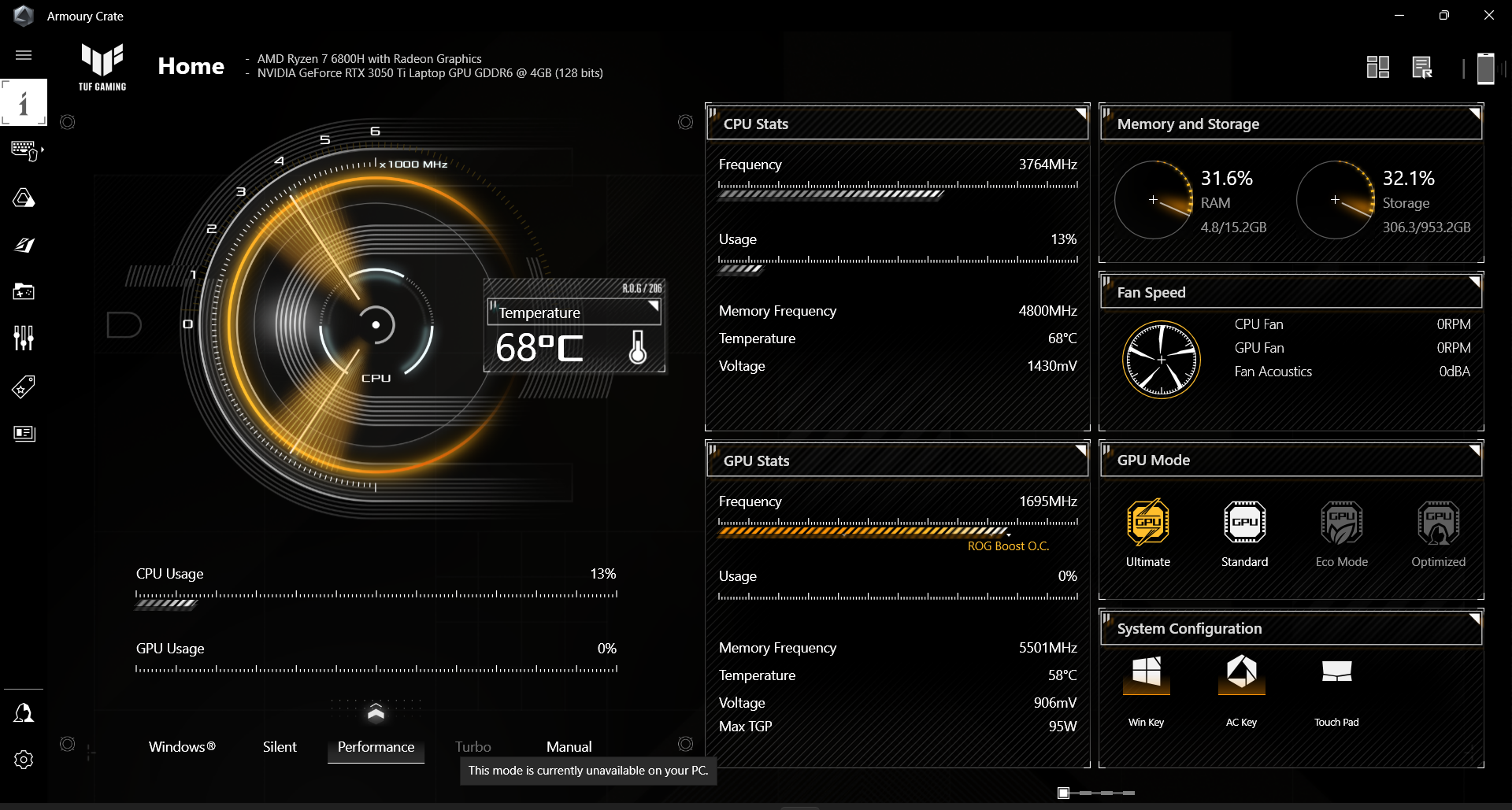Click the thermometer icon in Temperature box
This screenshot has width=1512, height=810.
[638, 347]
